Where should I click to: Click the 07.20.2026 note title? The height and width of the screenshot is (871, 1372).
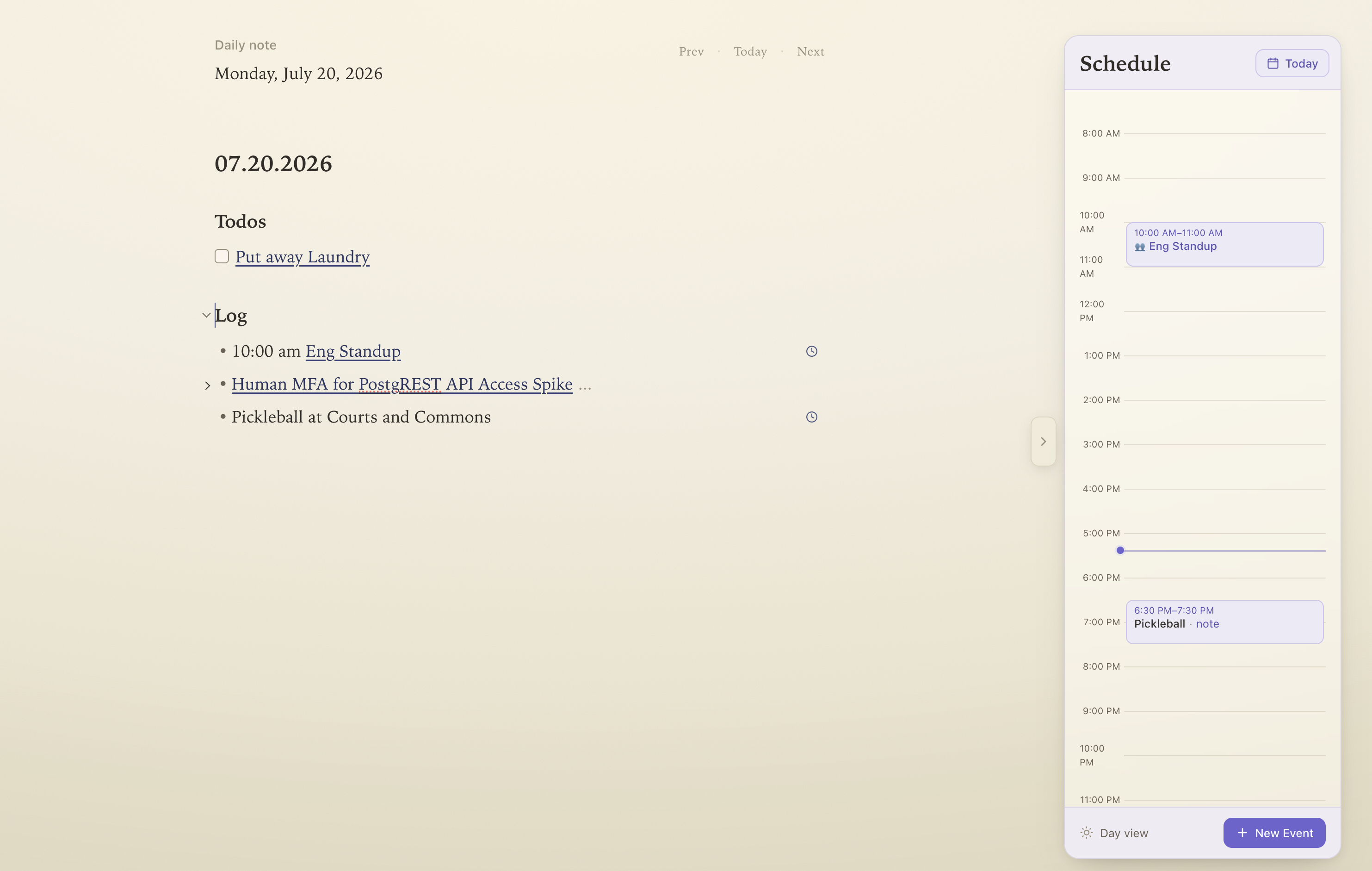pos(273,163)
